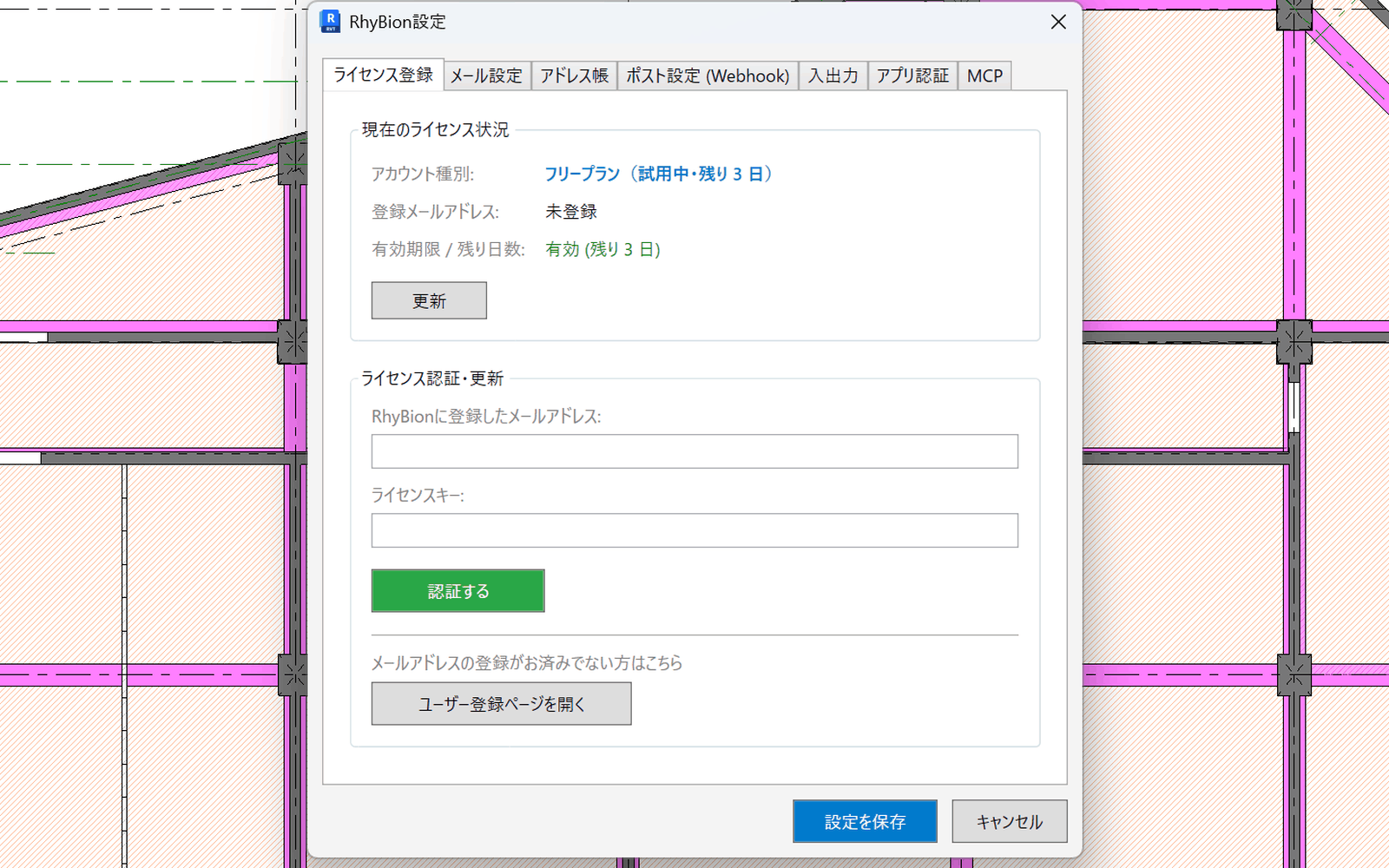Focus the RhyBion registered email address field

694,451
